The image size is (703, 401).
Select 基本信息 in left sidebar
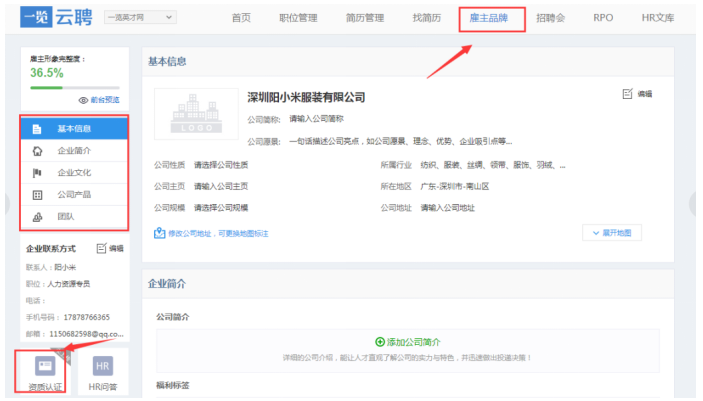(73, 129)
